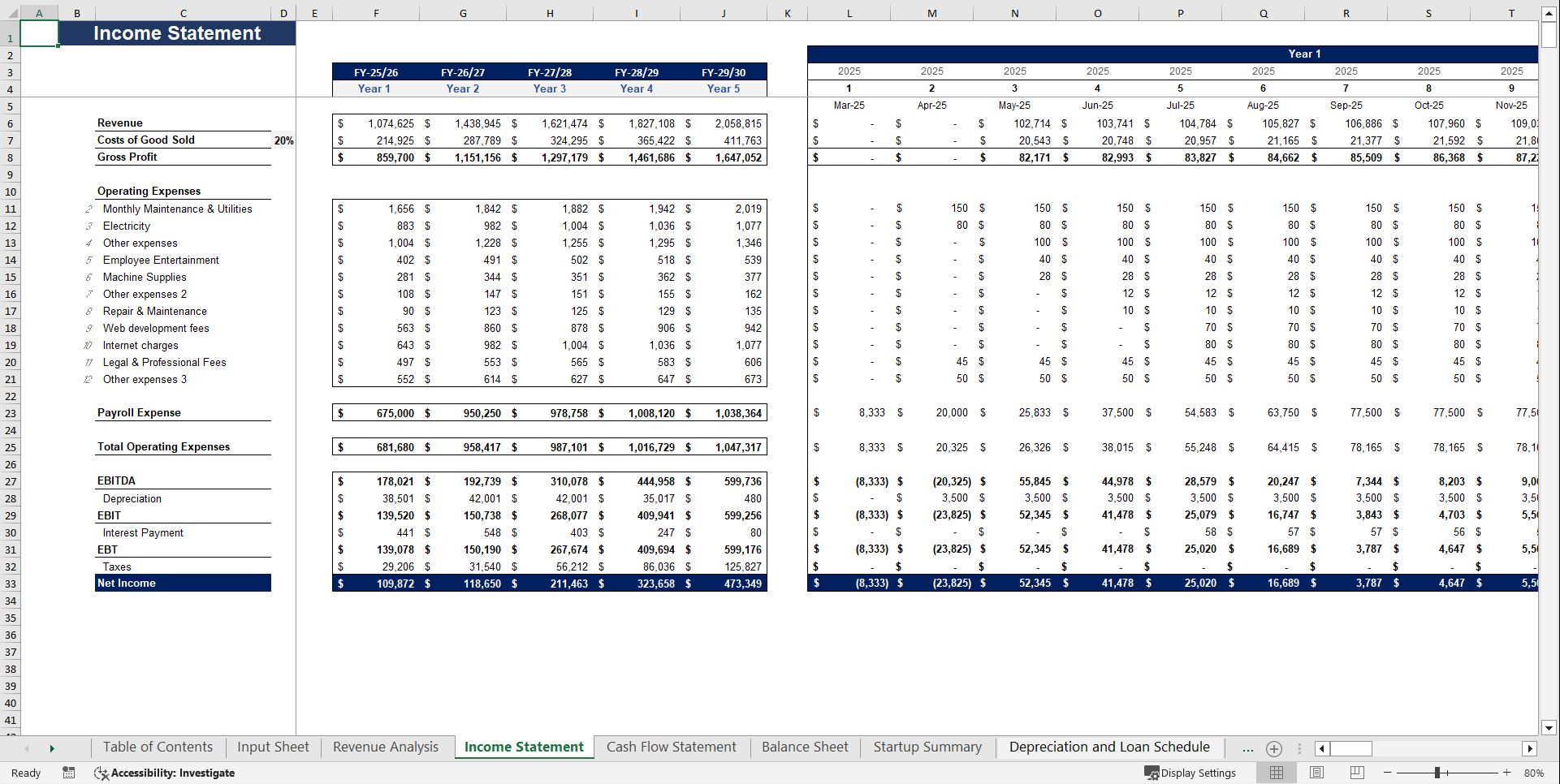Select the Input Sheet tab
This screenshot has height=784, width=1560.
click(x=272, y=747)
